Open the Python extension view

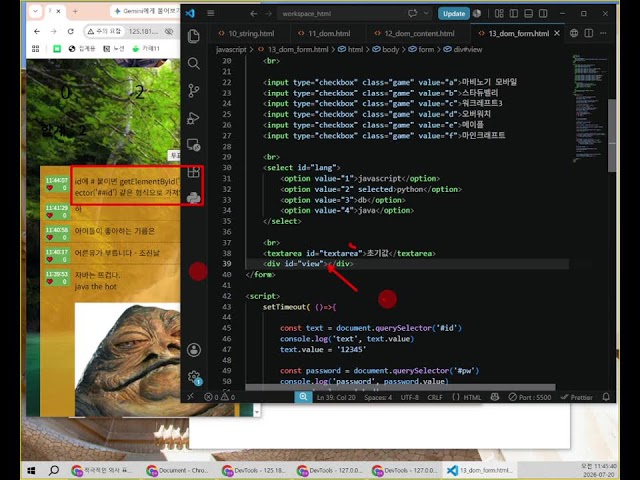193,198
